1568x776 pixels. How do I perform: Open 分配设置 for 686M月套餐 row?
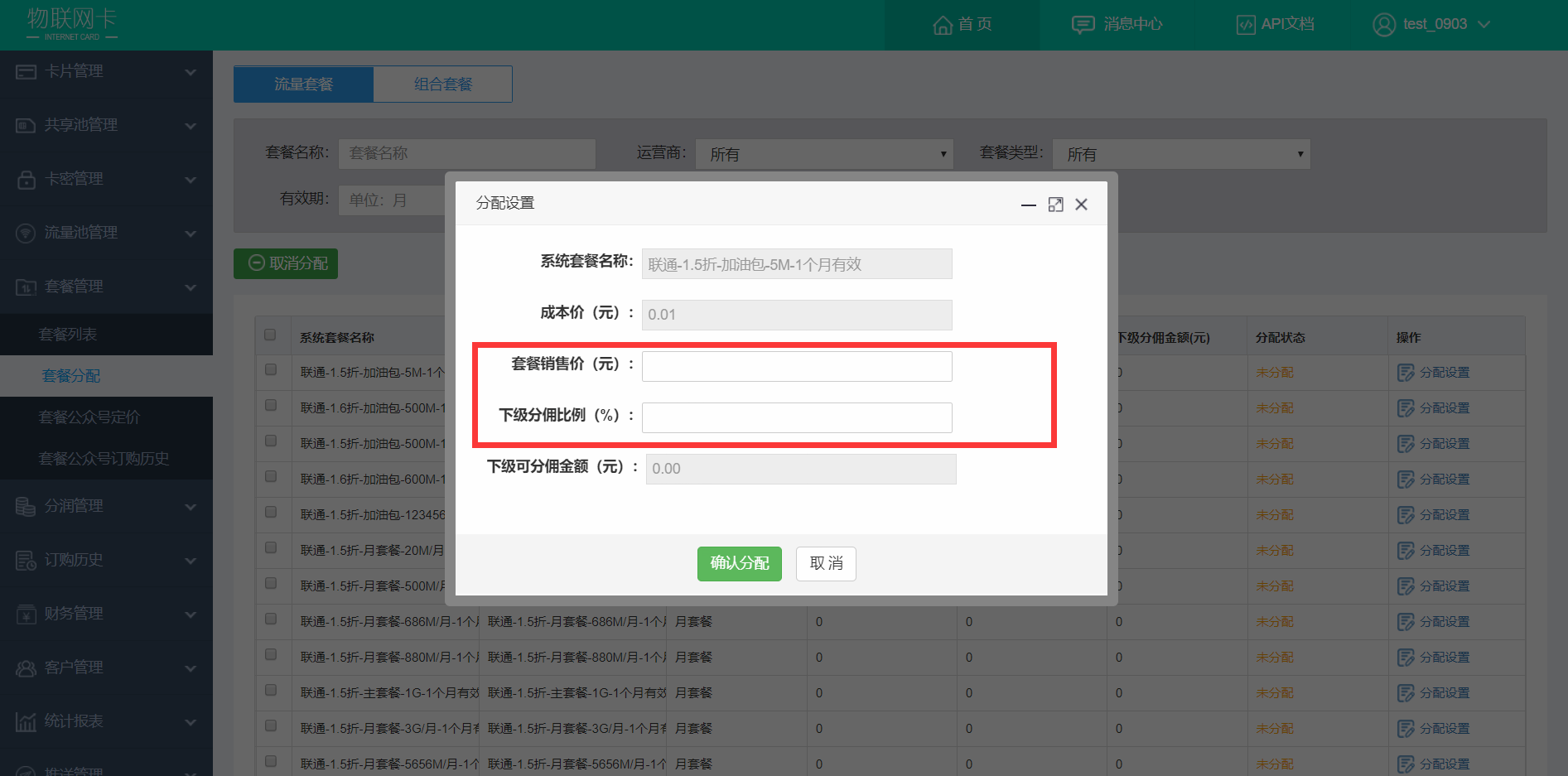pyautogui.click(x=1434, y=622)
